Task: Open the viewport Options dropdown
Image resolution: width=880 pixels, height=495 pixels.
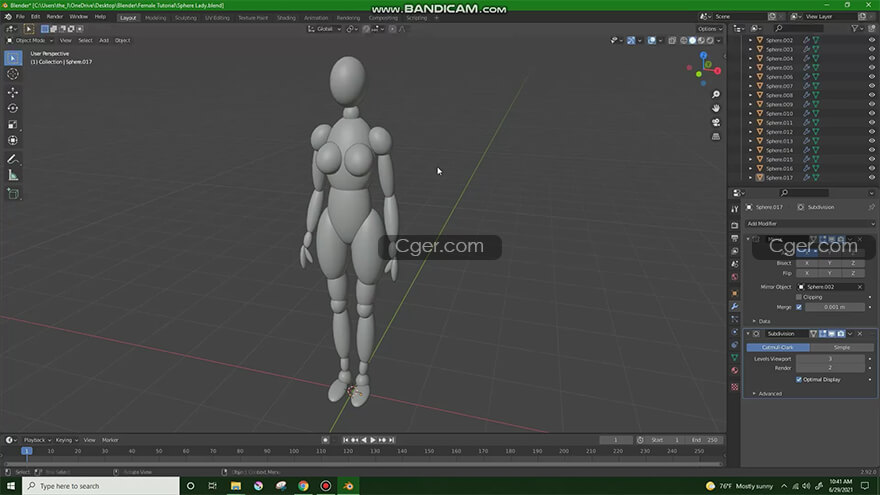Action: 710,29
